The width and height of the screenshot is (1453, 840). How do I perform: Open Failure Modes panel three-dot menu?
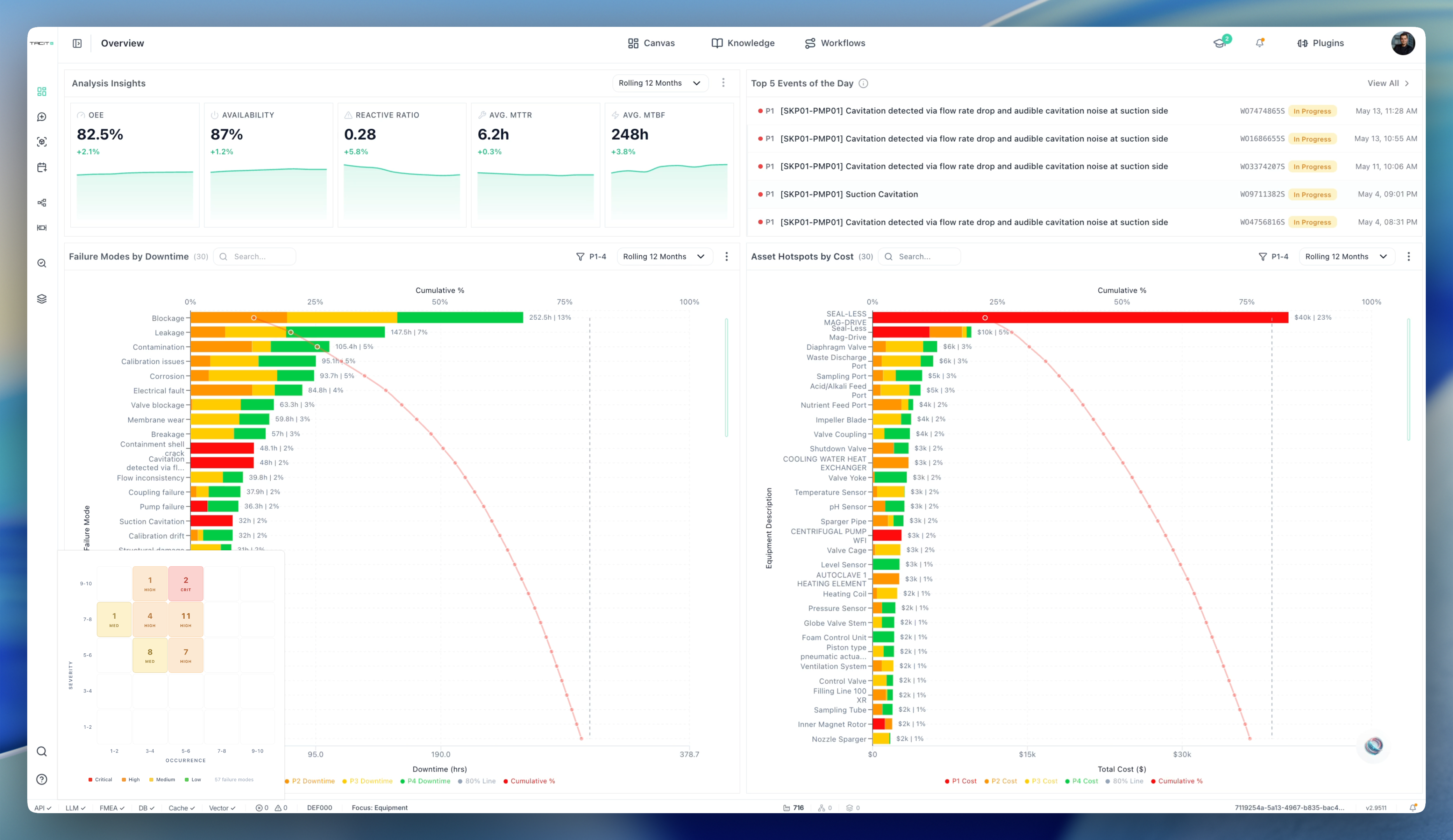click(x=726, y=257)
